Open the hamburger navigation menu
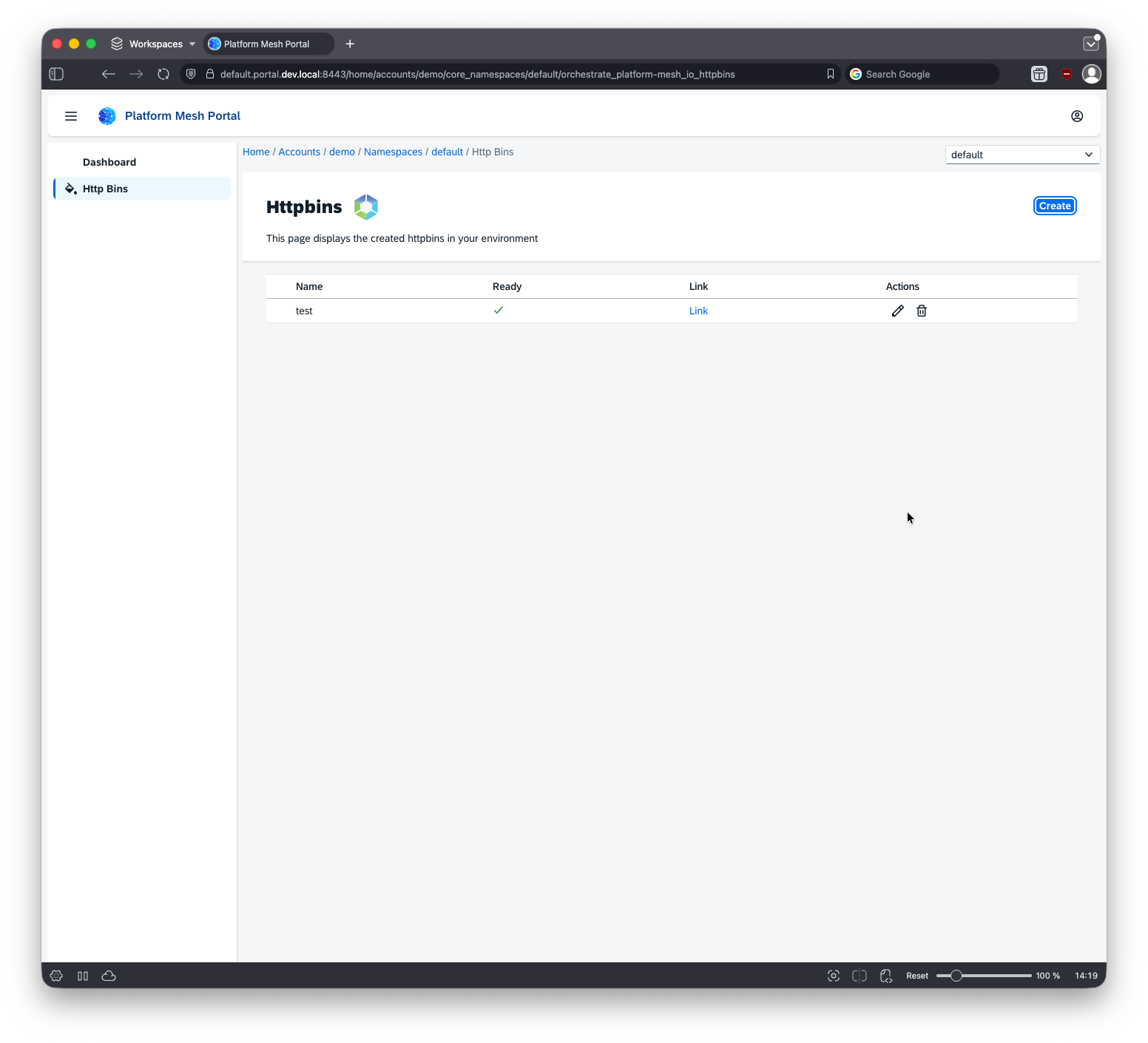1148x1043 pixels. coord(71,116)
